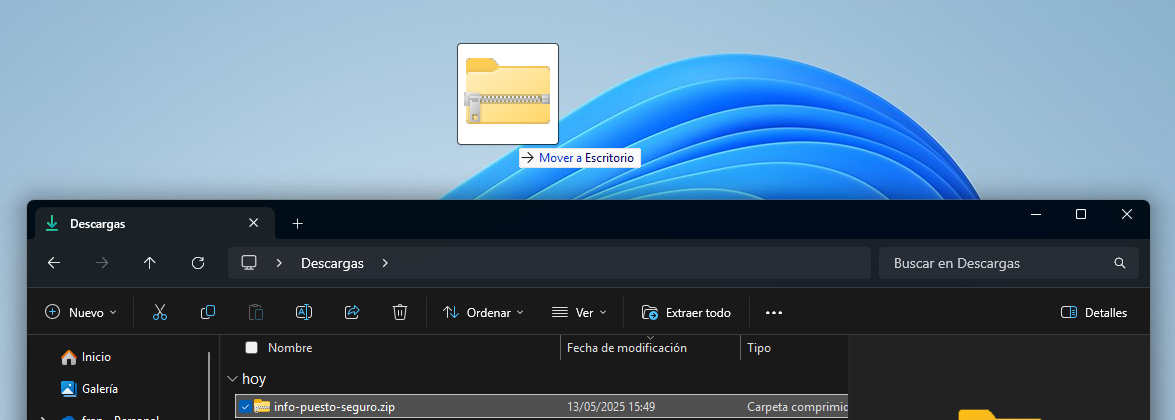The image size is (1175, 420).
Task: Go forward with the right arrow
Action: (102, 263)
